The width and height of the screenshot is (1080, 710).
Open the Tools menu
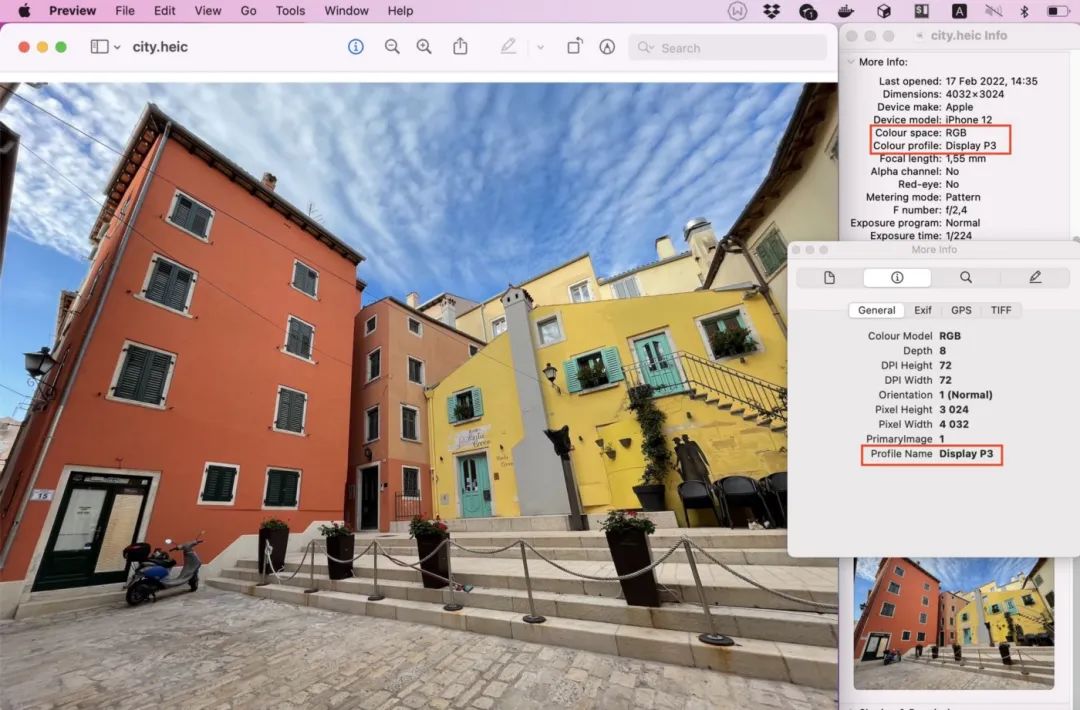(x=290, y=11)
